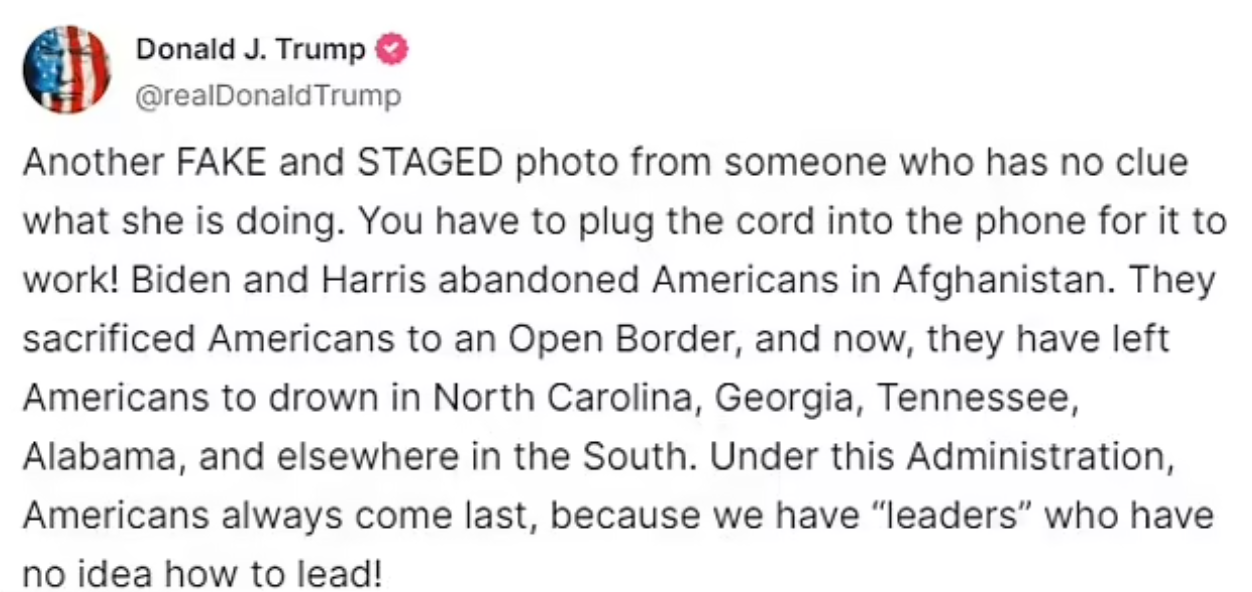Click the red verified badge icon
The image size is (1252, 592).
pyautogui.click(x=393, y=49)
